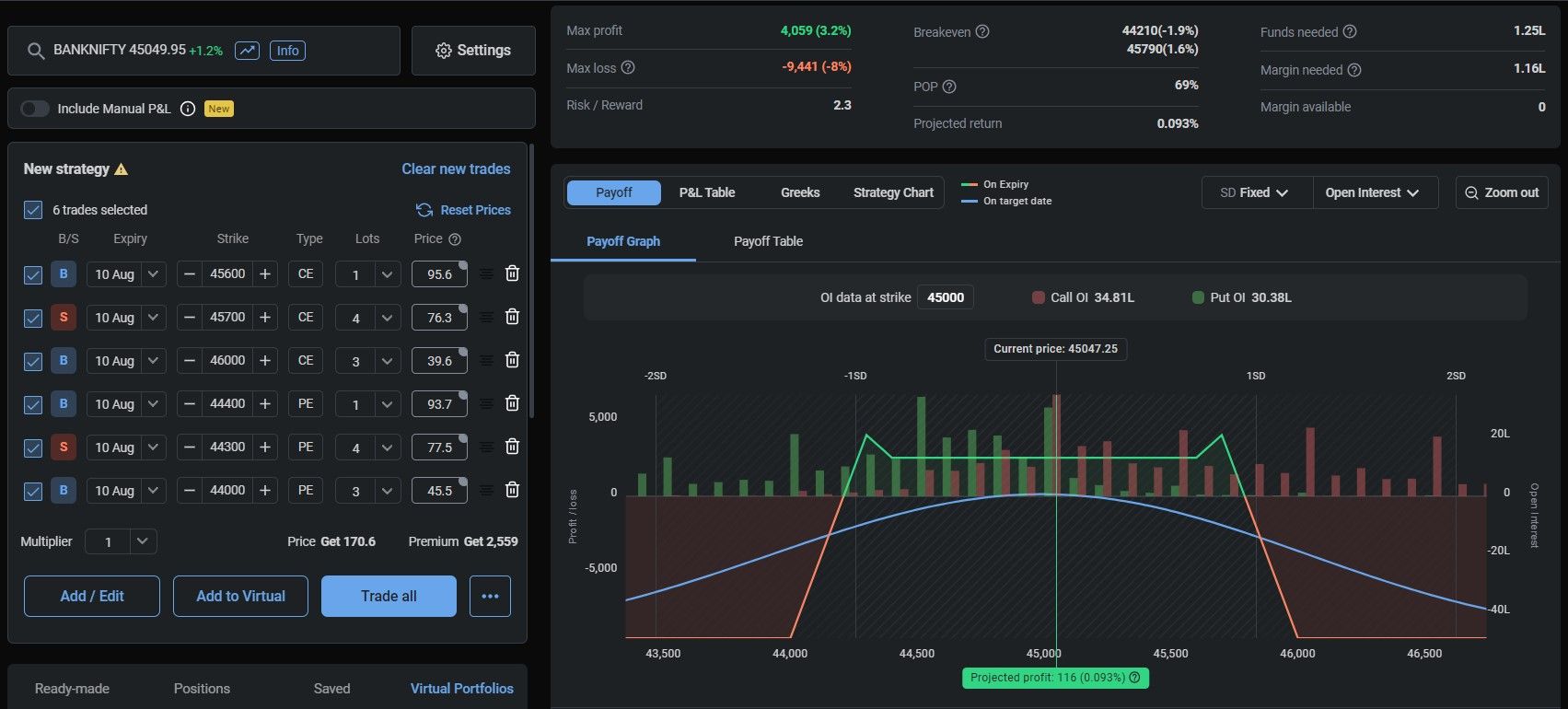
Task: Open the BANKNIFTY chart icon
Action: pyautogui.click(x=247, y=51)
